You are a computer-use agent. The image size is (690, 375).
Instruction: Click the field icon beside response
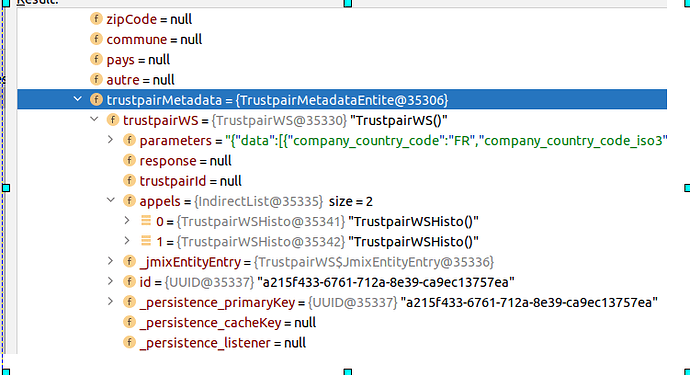click(x=129, y=161)
